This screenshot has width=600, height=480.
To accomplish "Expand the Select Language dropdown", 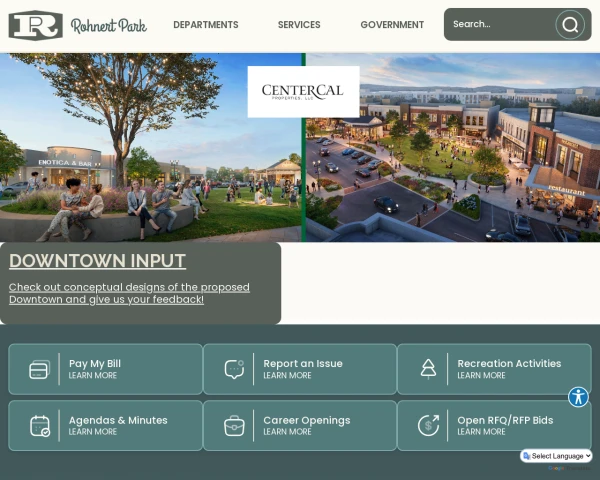I will (556, 456).
